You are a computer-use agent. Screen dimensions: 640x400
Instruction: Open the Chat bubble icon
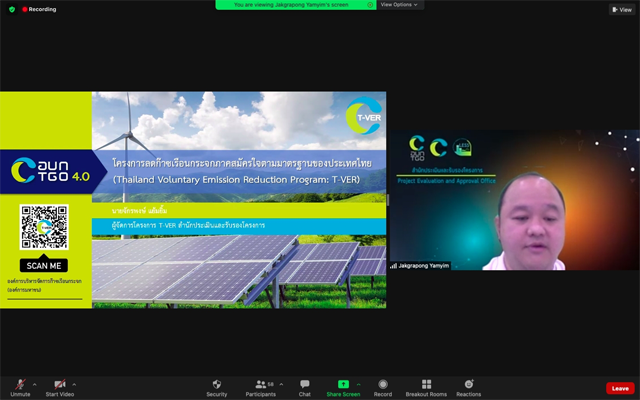[304, 384]
